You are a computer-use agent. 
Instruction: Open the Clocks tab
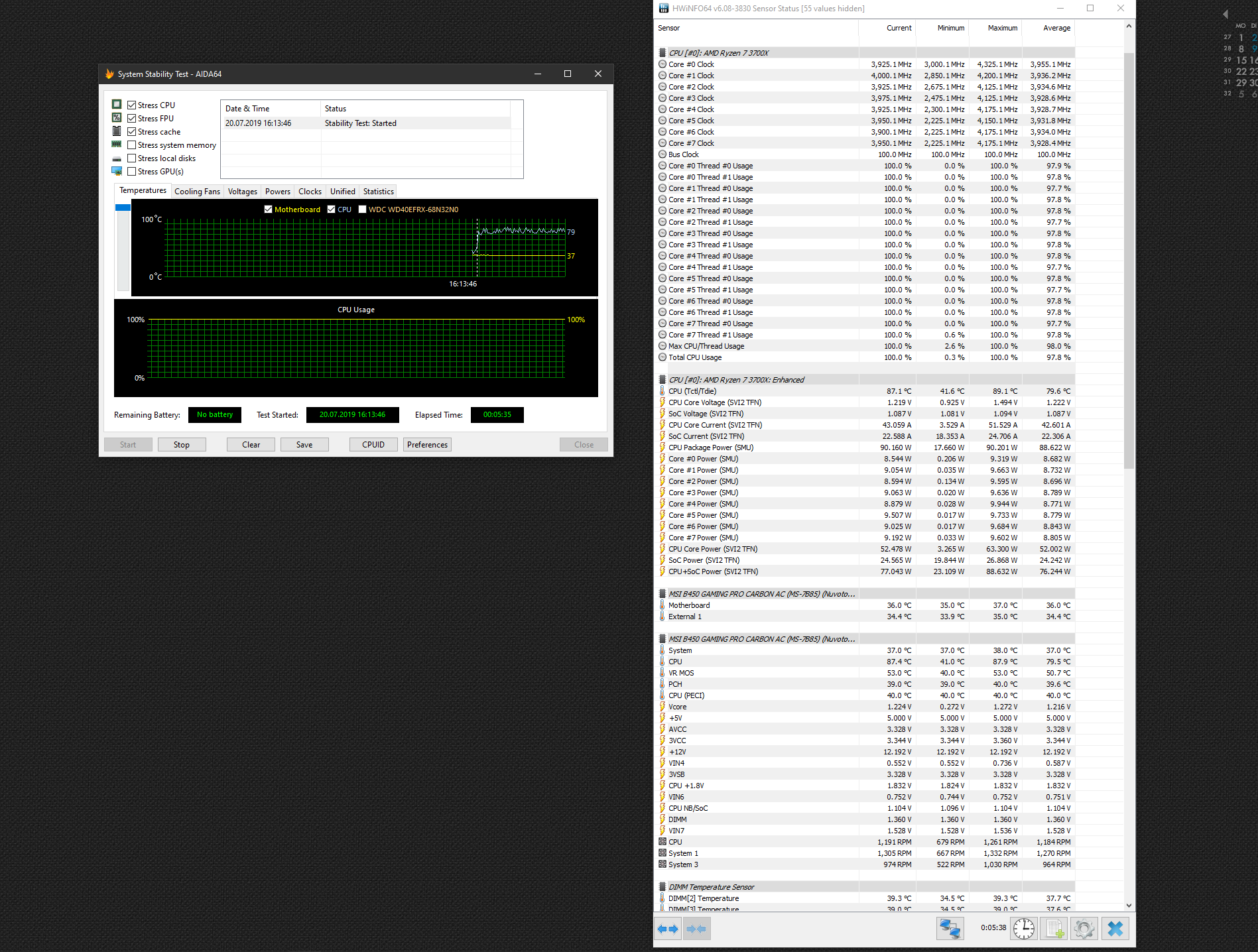310,192
